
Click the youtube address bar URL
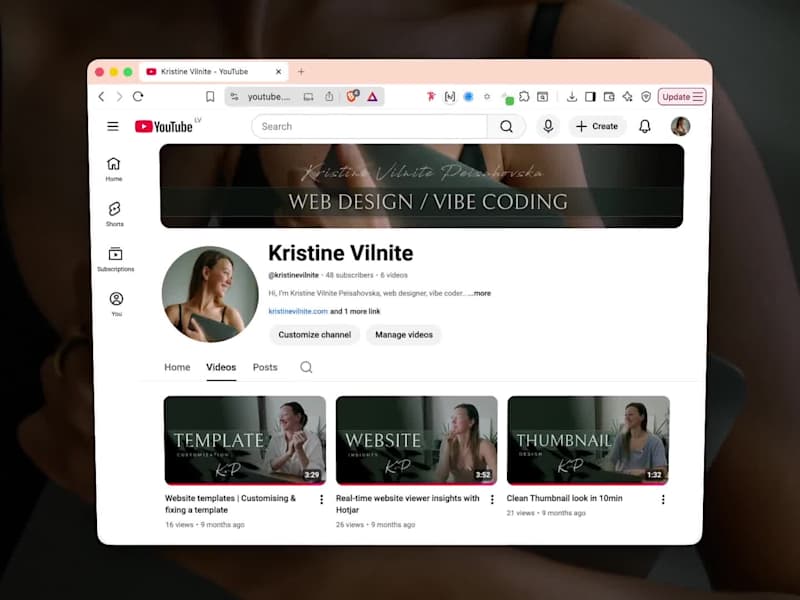(268, 96)
